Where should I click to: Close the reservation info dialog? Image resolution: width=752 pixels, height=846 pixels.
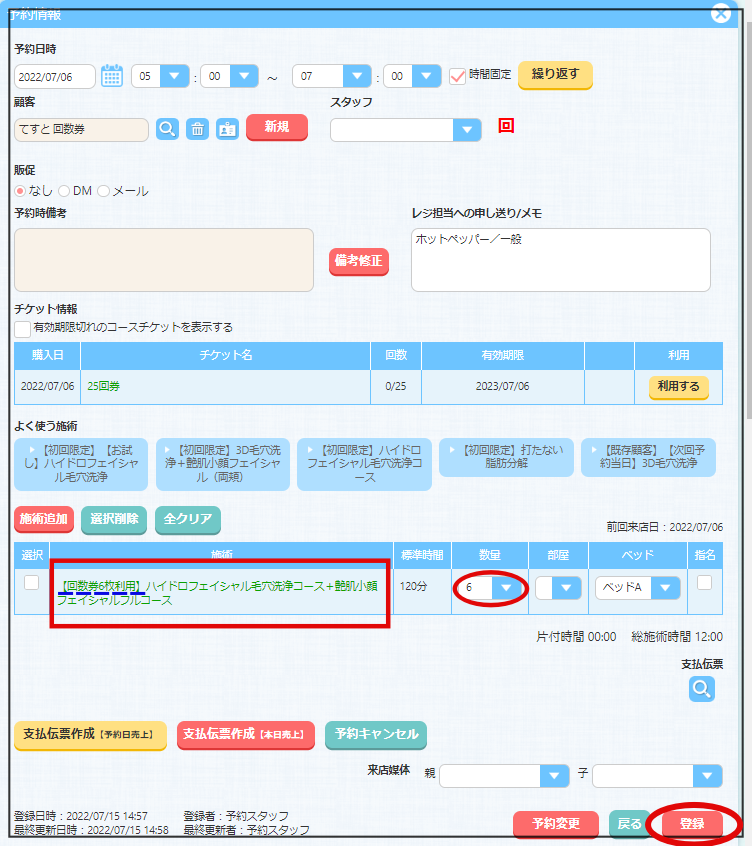pyautogui.click(x=720, y=13)
